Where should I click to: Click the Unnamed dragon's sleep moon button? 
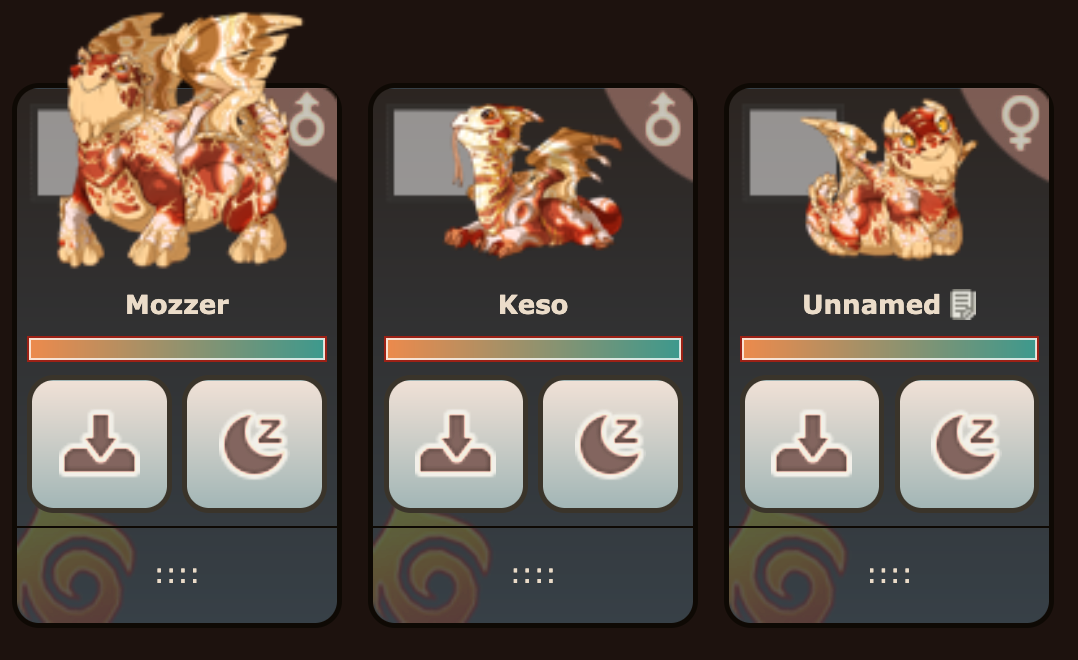[x=967, y=444]
